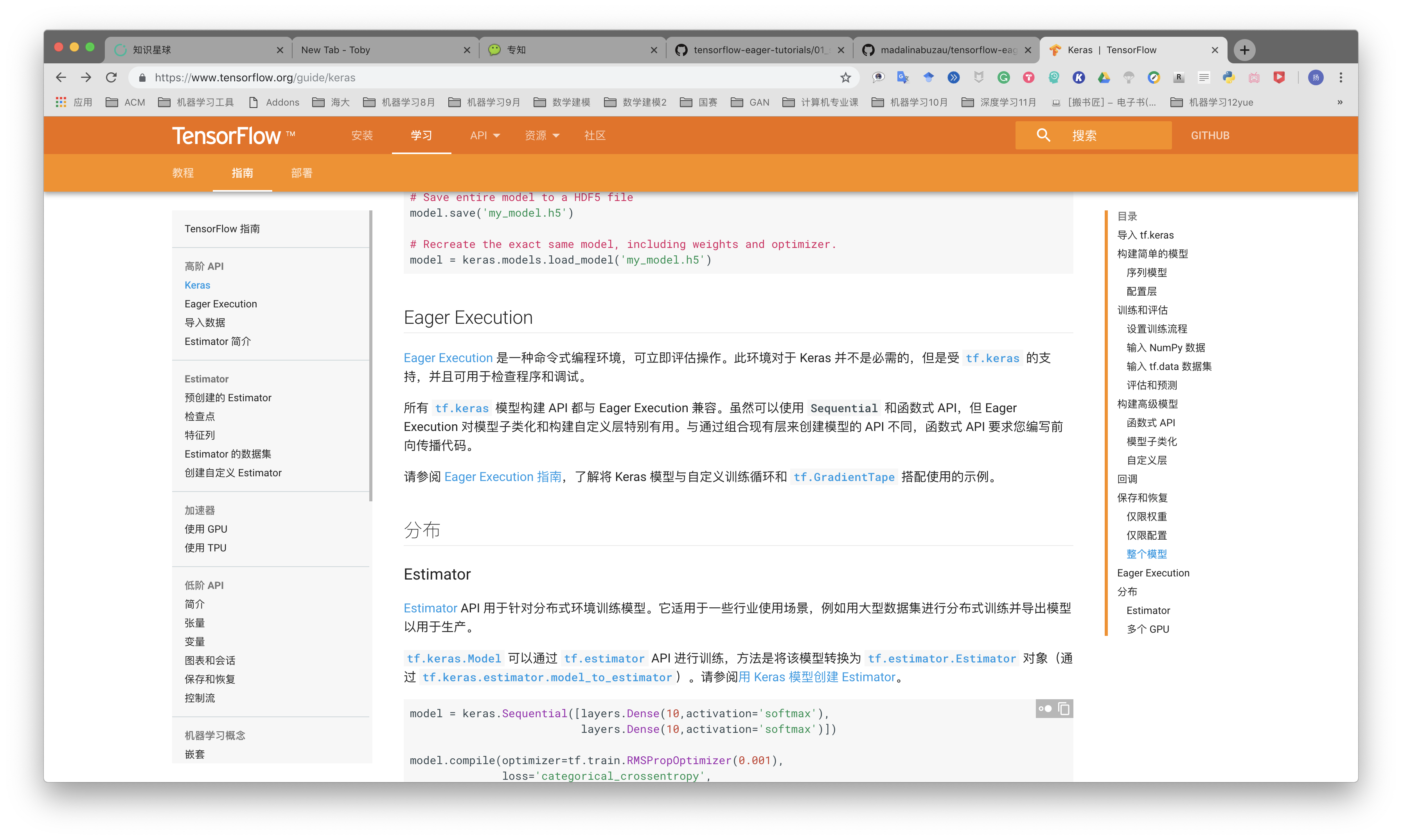The height and width of the screenshot is (840, 1402).
Task: Open Chrome three-dot menu
Action: pos(1341,77)
